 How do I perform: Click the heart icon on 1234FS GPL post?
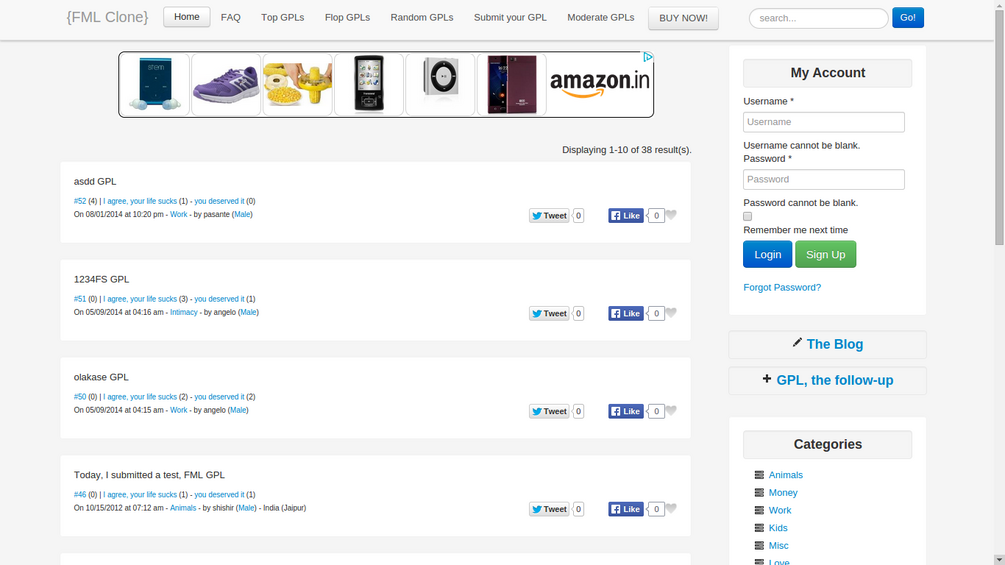click(671, 313)
